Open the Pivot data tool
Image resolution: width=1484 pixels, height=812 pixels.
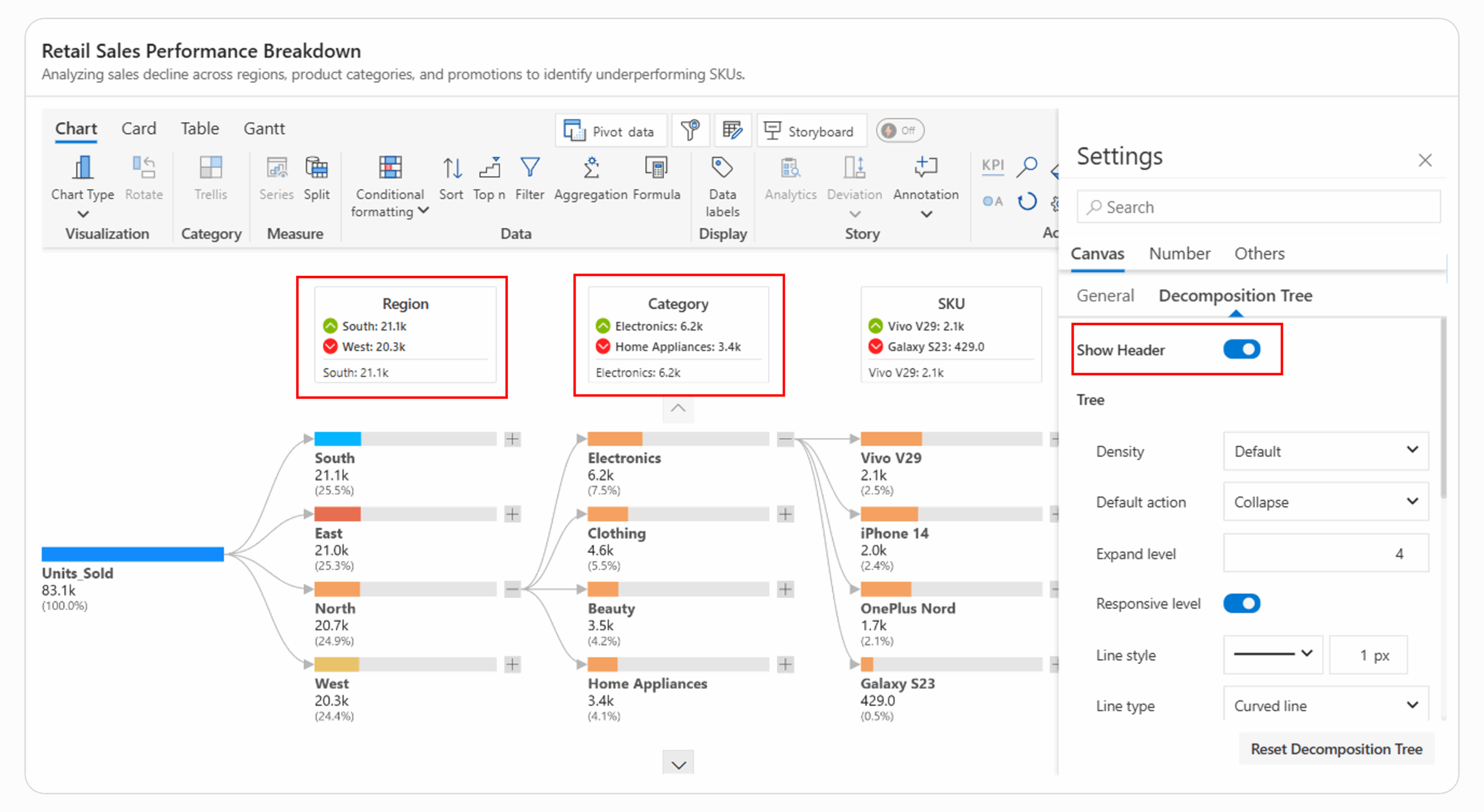point(610,130)
